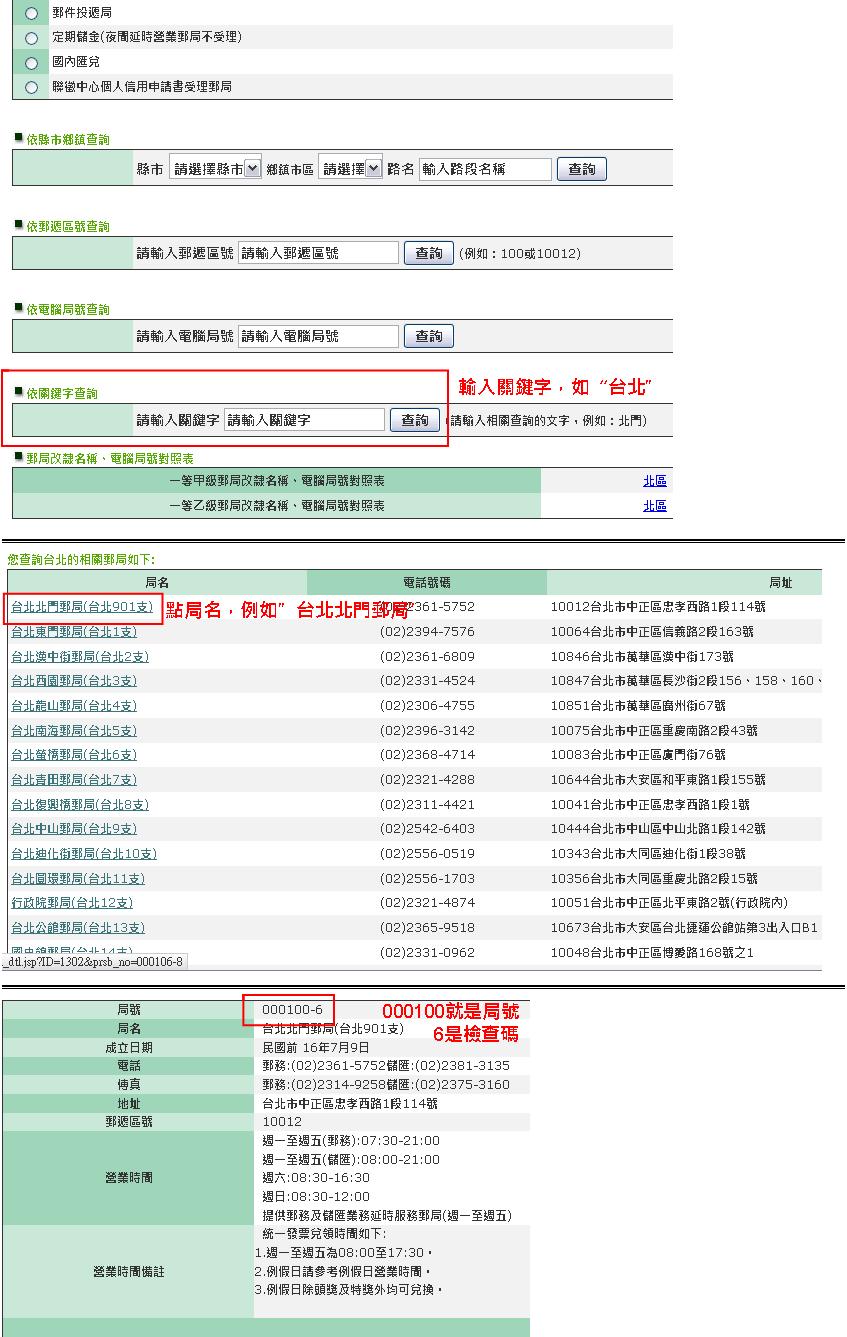Select the 郵件投遞局 radio button
The image size is (847, 1337).
pos(31,14)
